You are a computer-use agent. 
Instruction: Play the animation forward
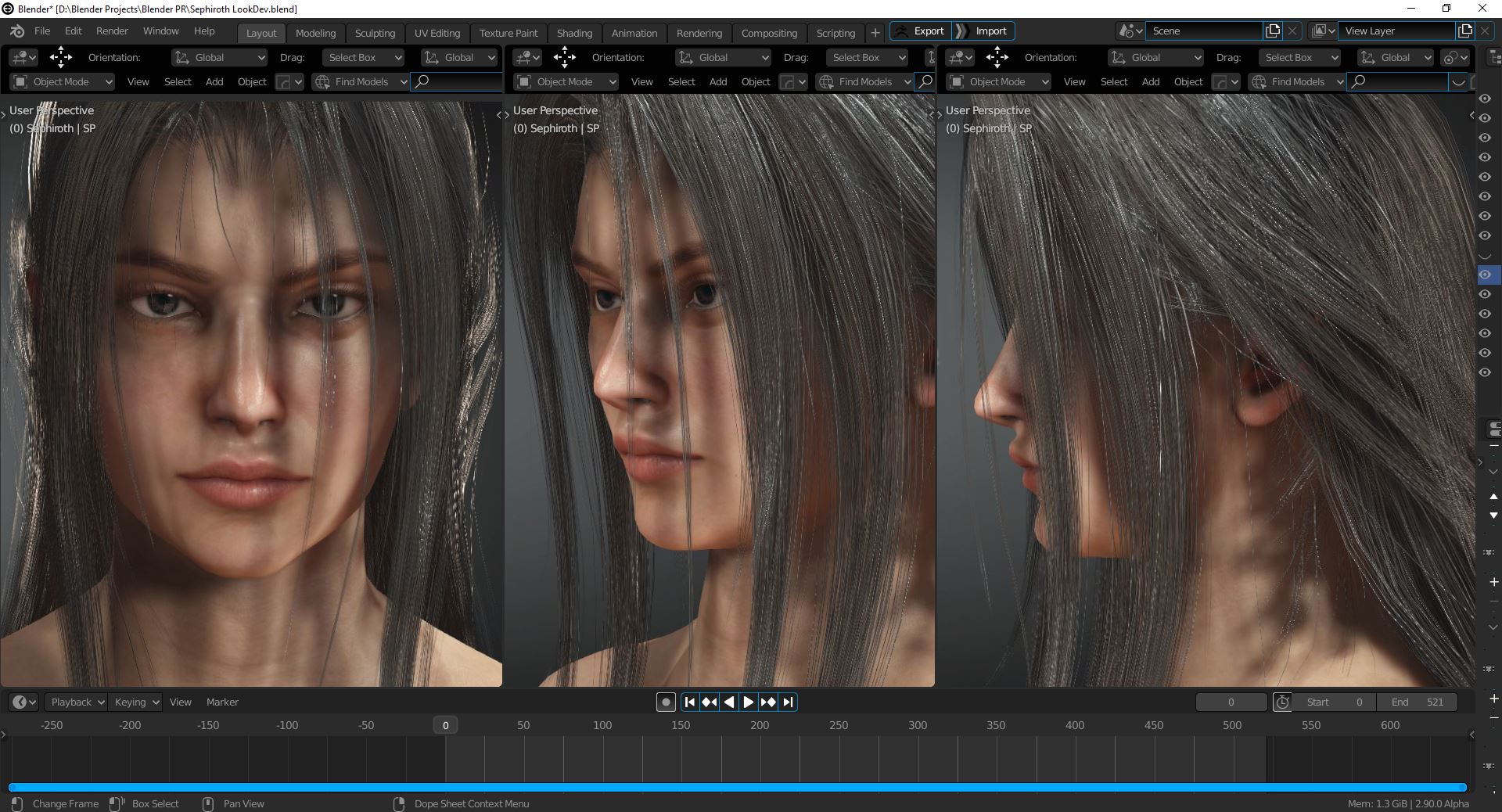748,702
